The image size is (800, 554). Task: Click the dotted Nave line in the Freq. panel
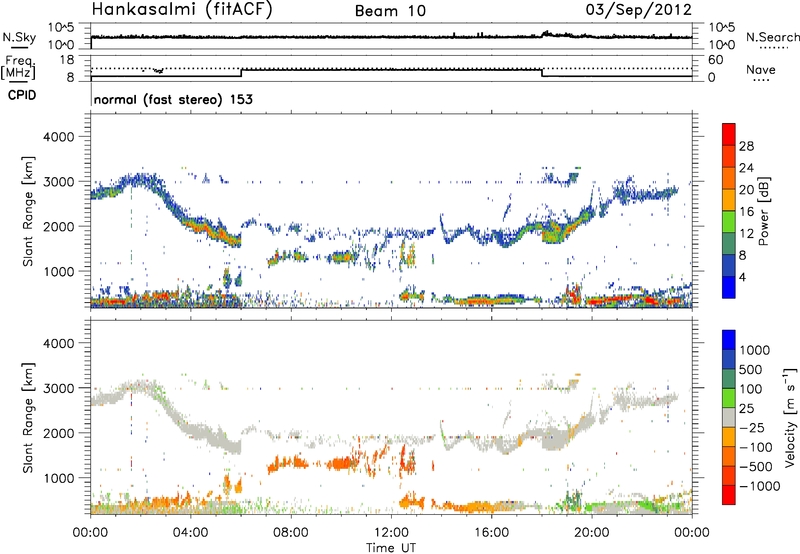pos(391,68)
